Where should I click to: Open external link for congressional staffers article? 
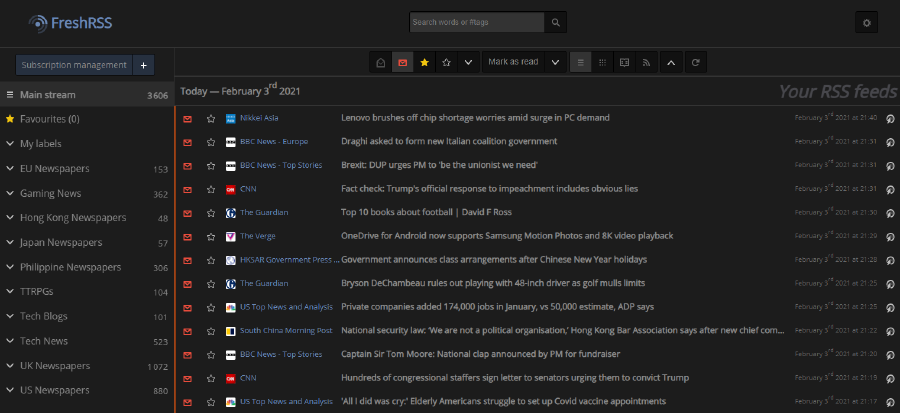point(890,379)
